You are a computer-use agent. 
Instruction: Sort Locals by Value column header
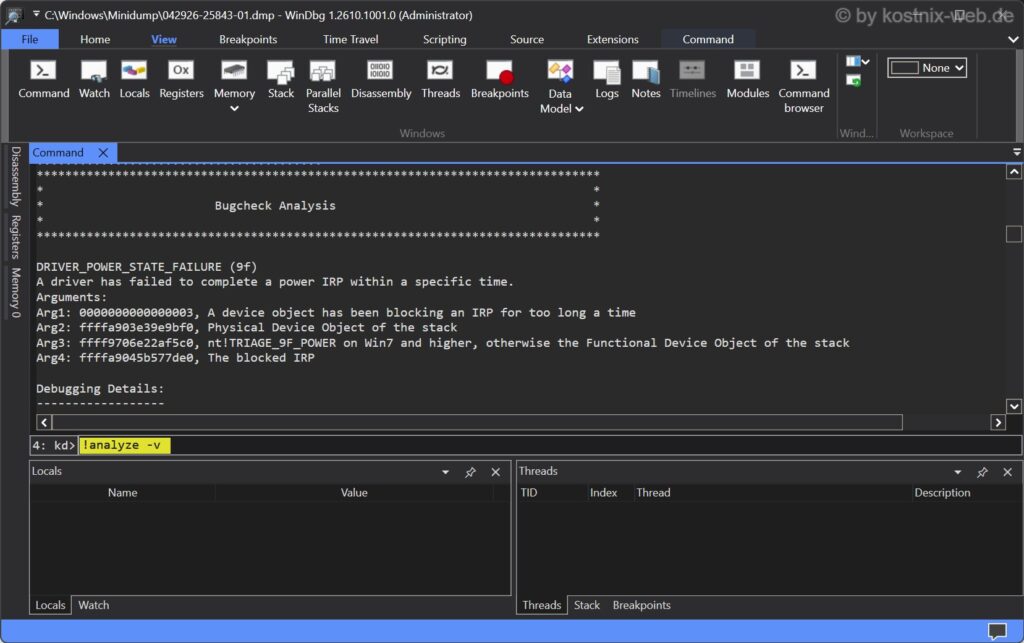click(x=354, y=493)
